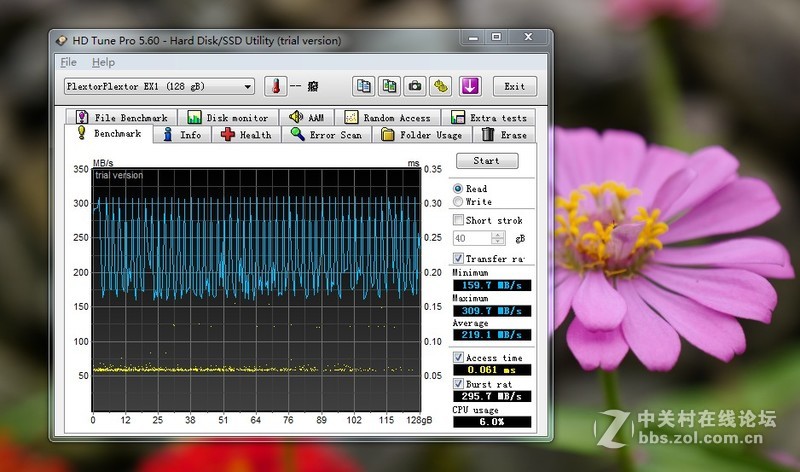Click the Exit button
Viewport: 800px width, 472px height.
point(514,86)
